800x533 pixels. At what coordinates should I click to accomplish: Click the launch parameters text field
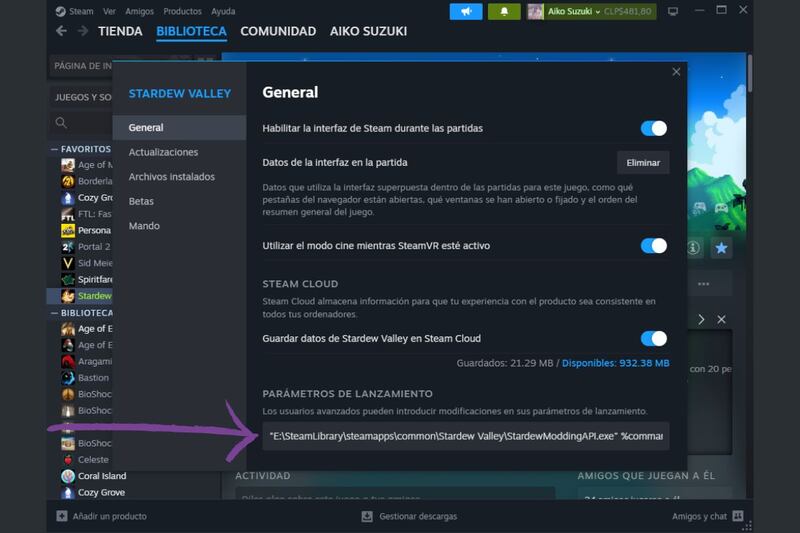pyautogui.click(x=467, y=436)
